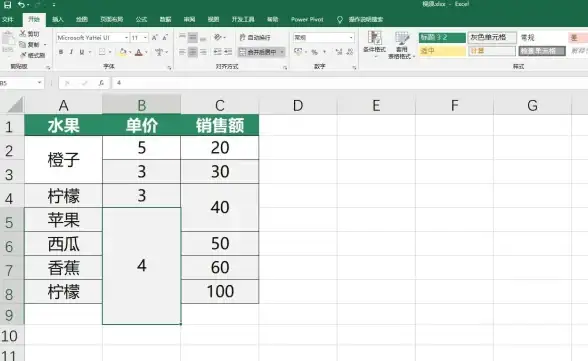The width and height of the screenshot is (588, 361).
Task: Apply the green 标题 3 2 cell style
Action: pyautogui.click(x=442, y=37)
